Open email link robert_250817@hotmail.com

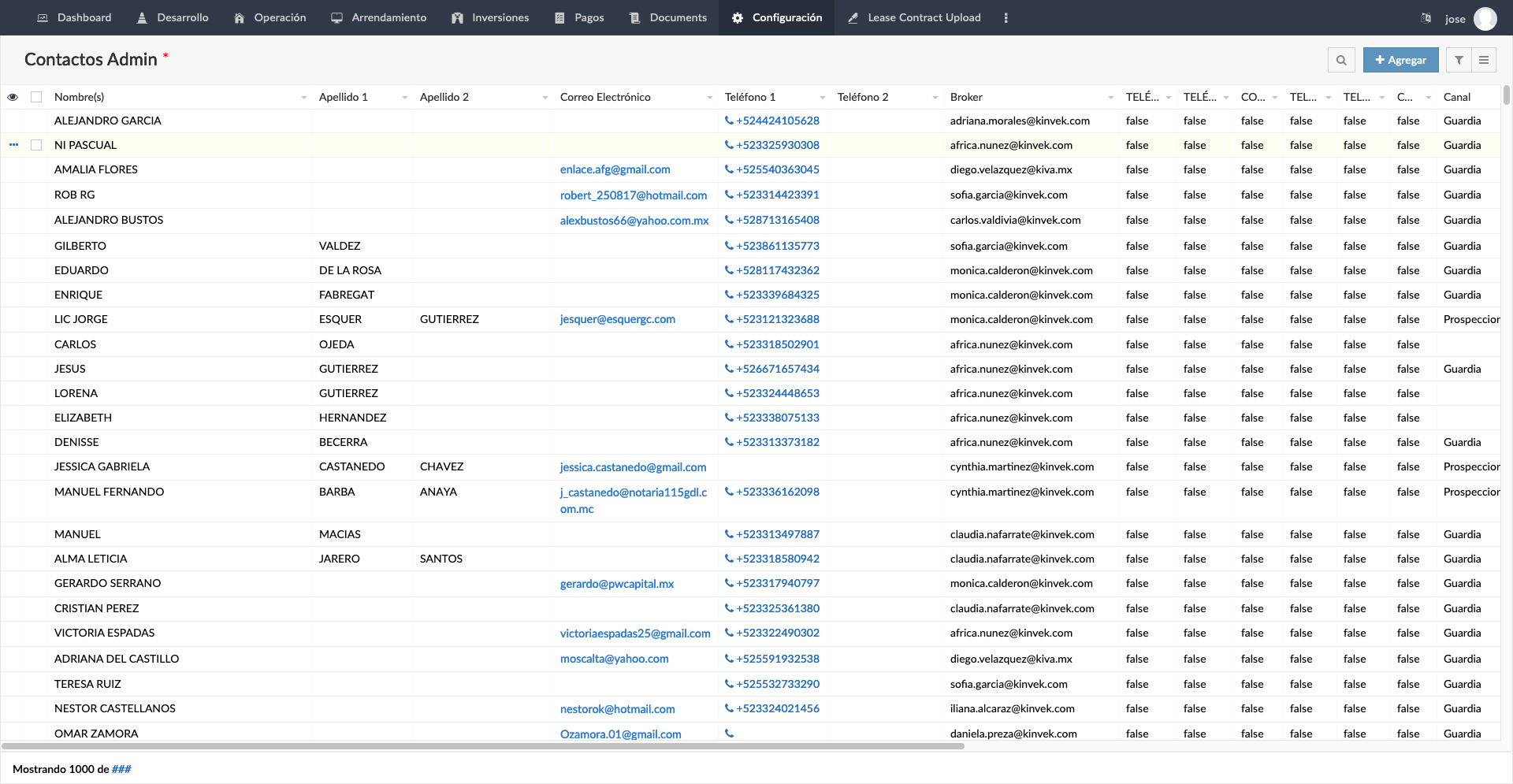tap(634, 195)
